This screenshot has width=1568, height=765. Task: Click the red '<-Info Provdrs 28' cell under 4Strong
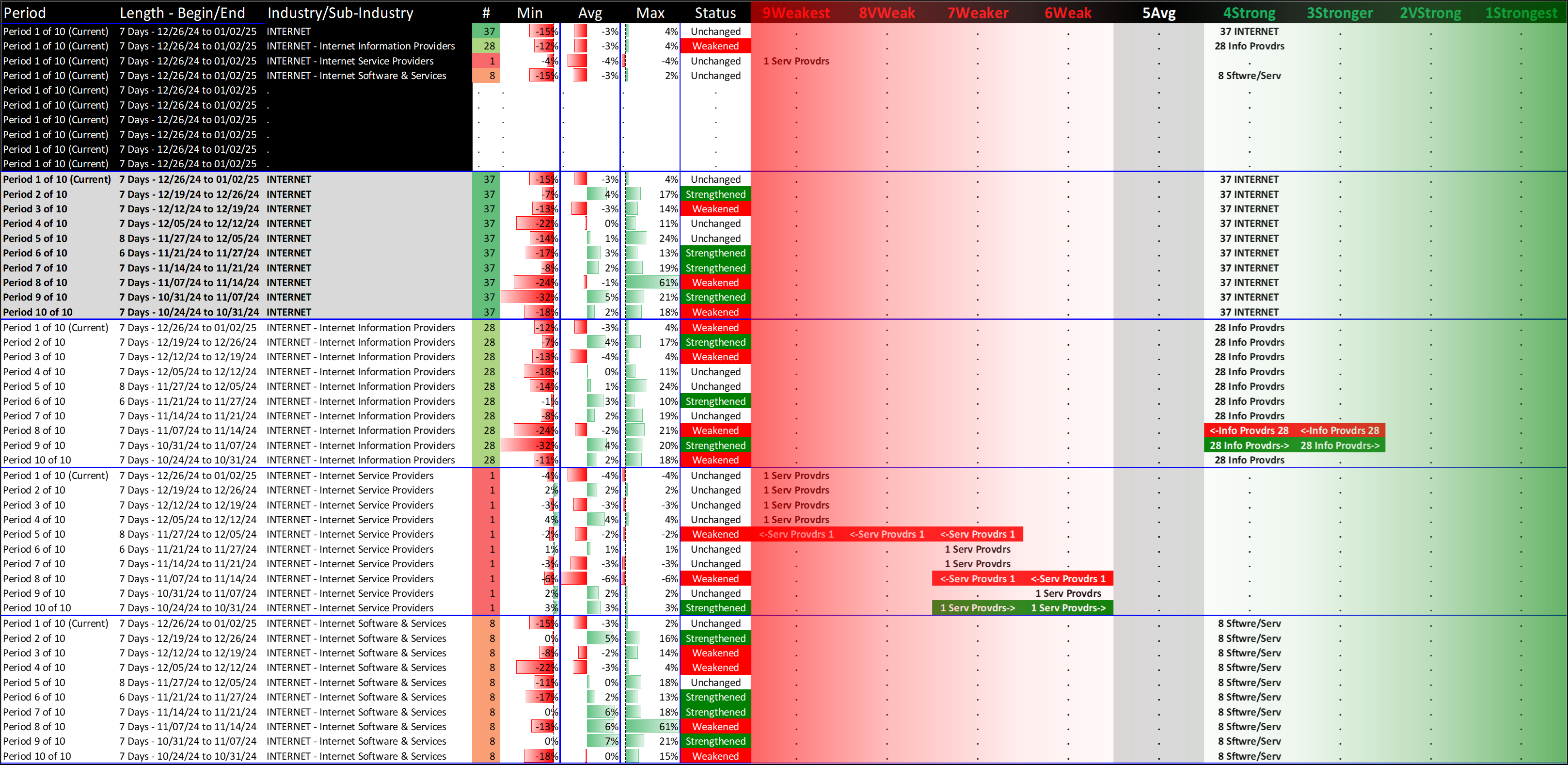point(1249,430)
